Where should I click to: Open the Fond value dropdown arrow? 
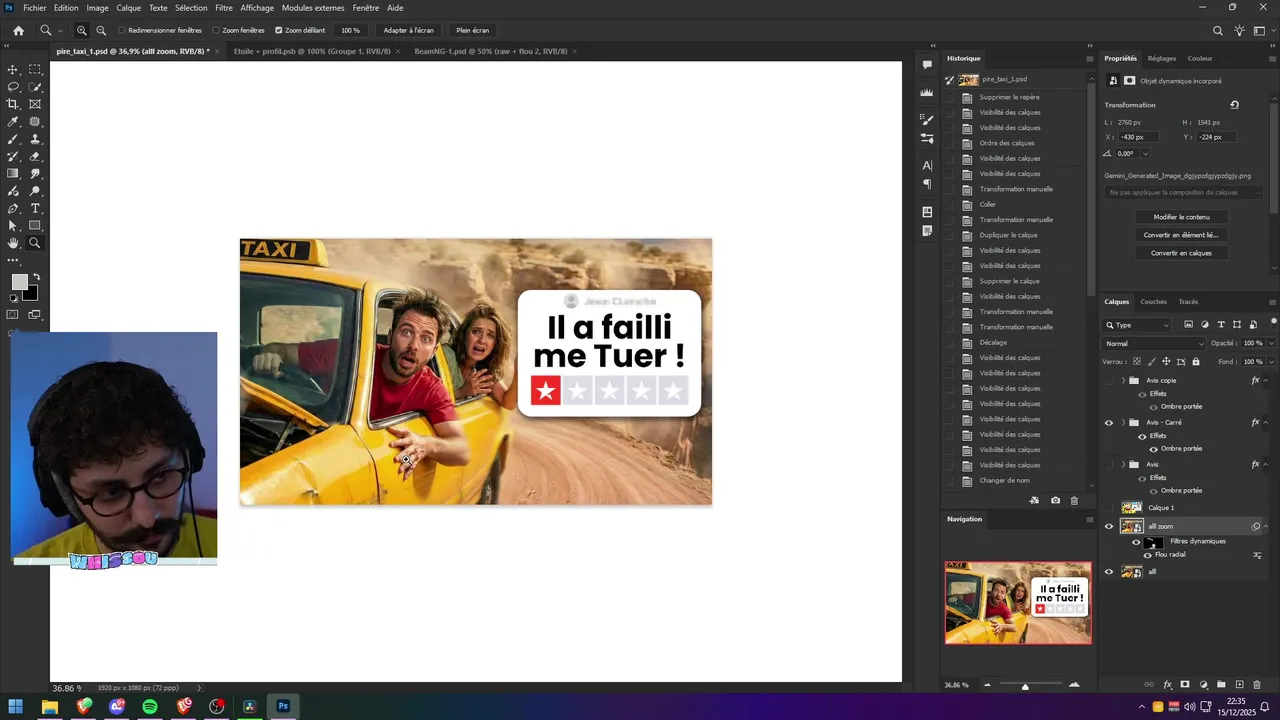coord(1272,361)
